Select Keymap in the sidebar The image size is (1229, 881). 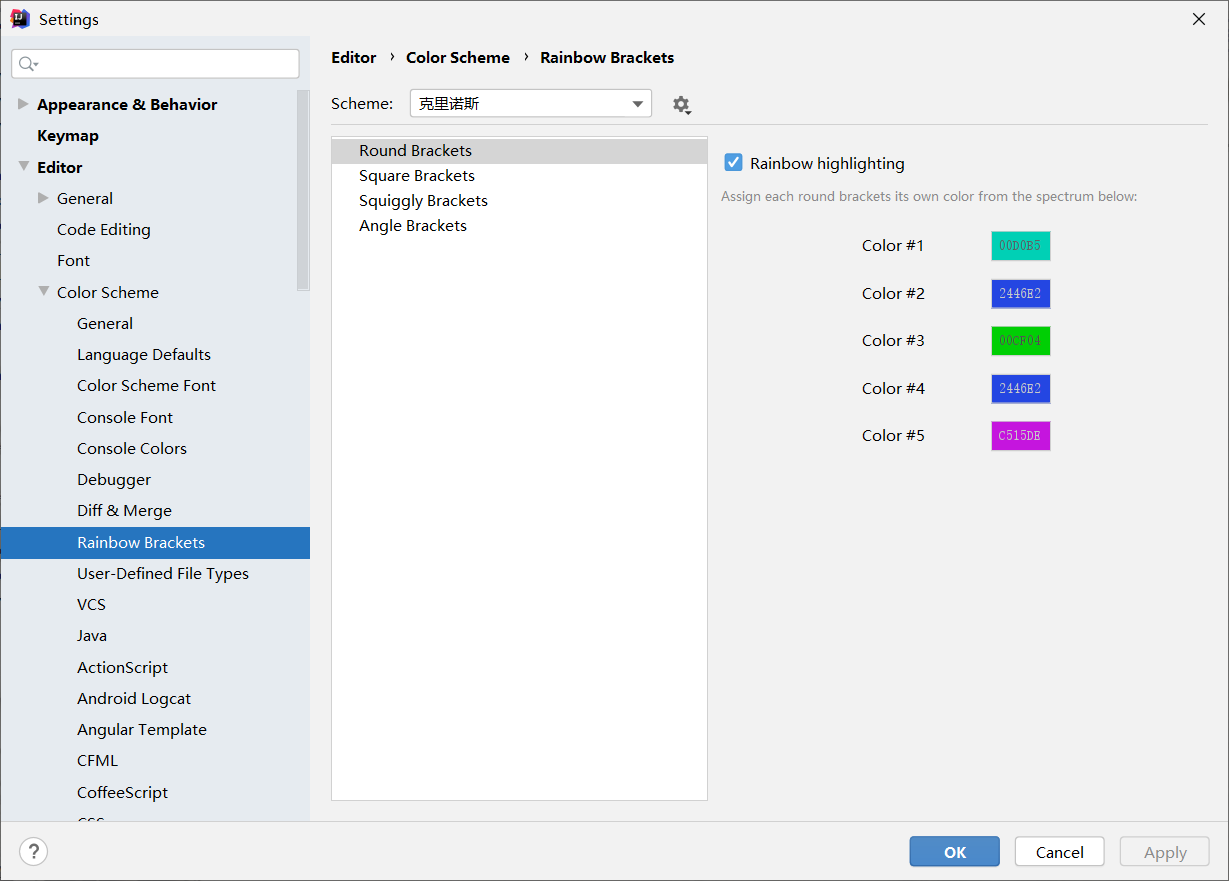68,135
